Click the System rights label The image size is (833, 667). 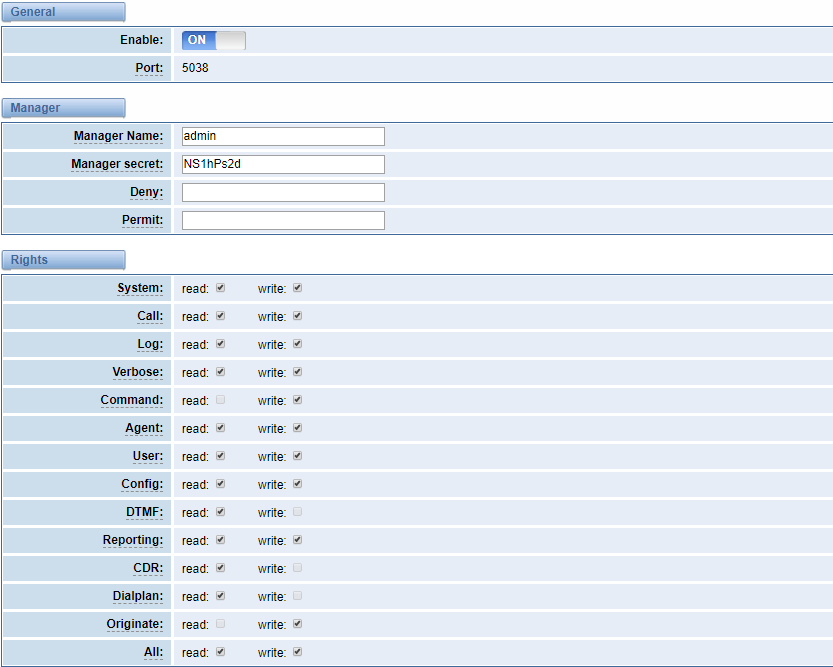click(140, 288)
